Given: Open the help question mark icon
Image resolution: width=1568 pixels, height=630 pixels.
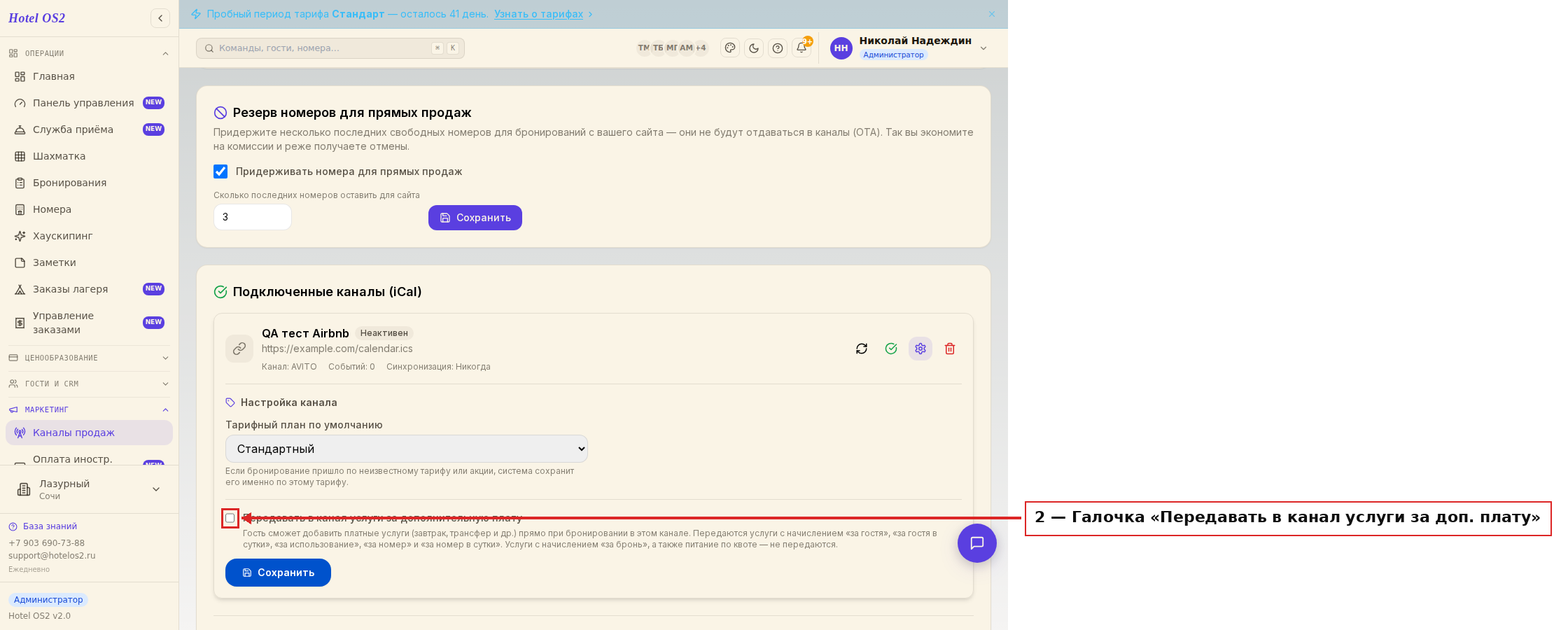Looking at the screenshot, I should pos(778,48).
